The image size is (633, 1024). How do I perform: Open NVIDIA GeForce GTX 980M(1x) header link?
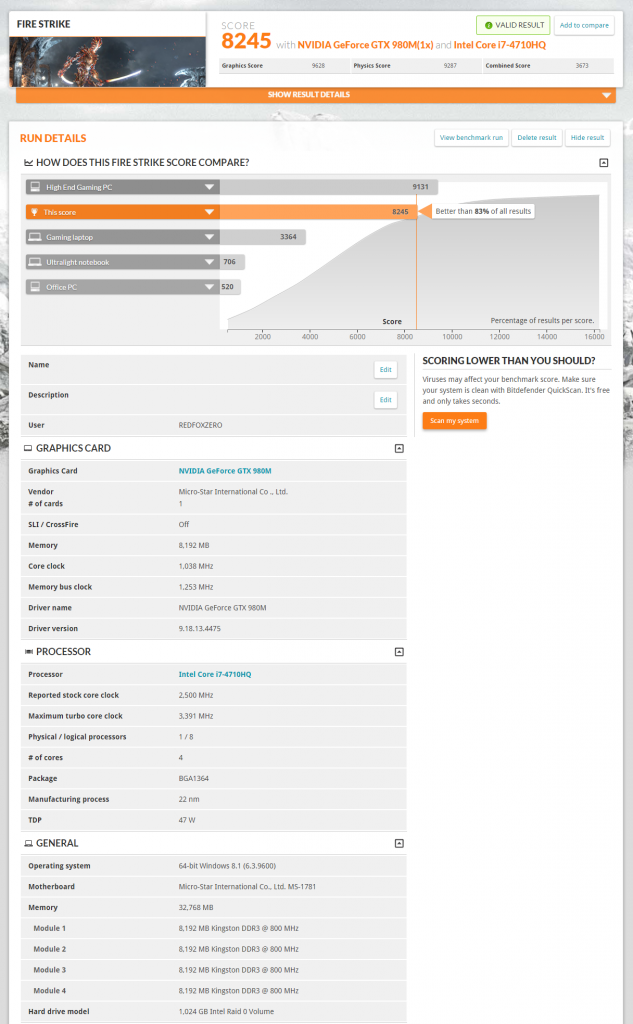pos(365,45)
